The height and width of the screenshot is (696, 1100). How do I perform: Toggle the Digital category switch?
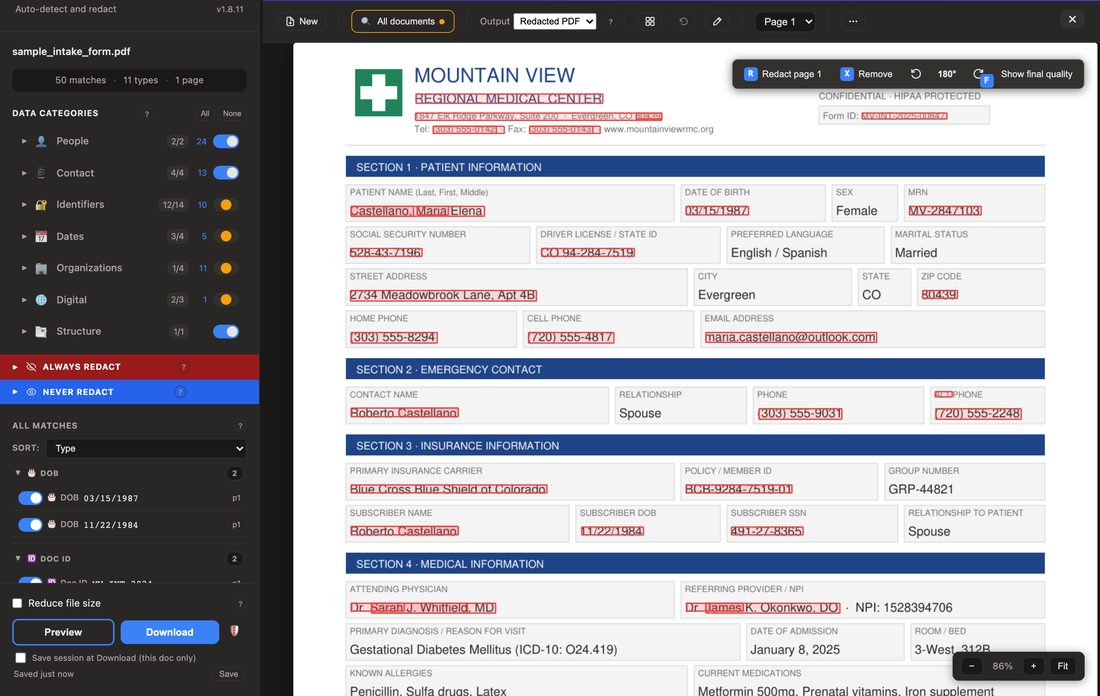(x=226, y=300)
